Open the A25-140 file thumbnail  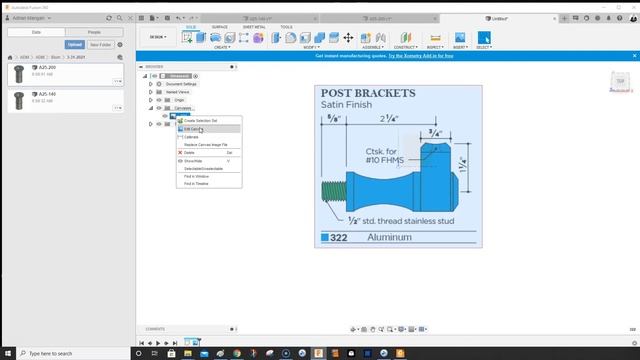(19, 101)
